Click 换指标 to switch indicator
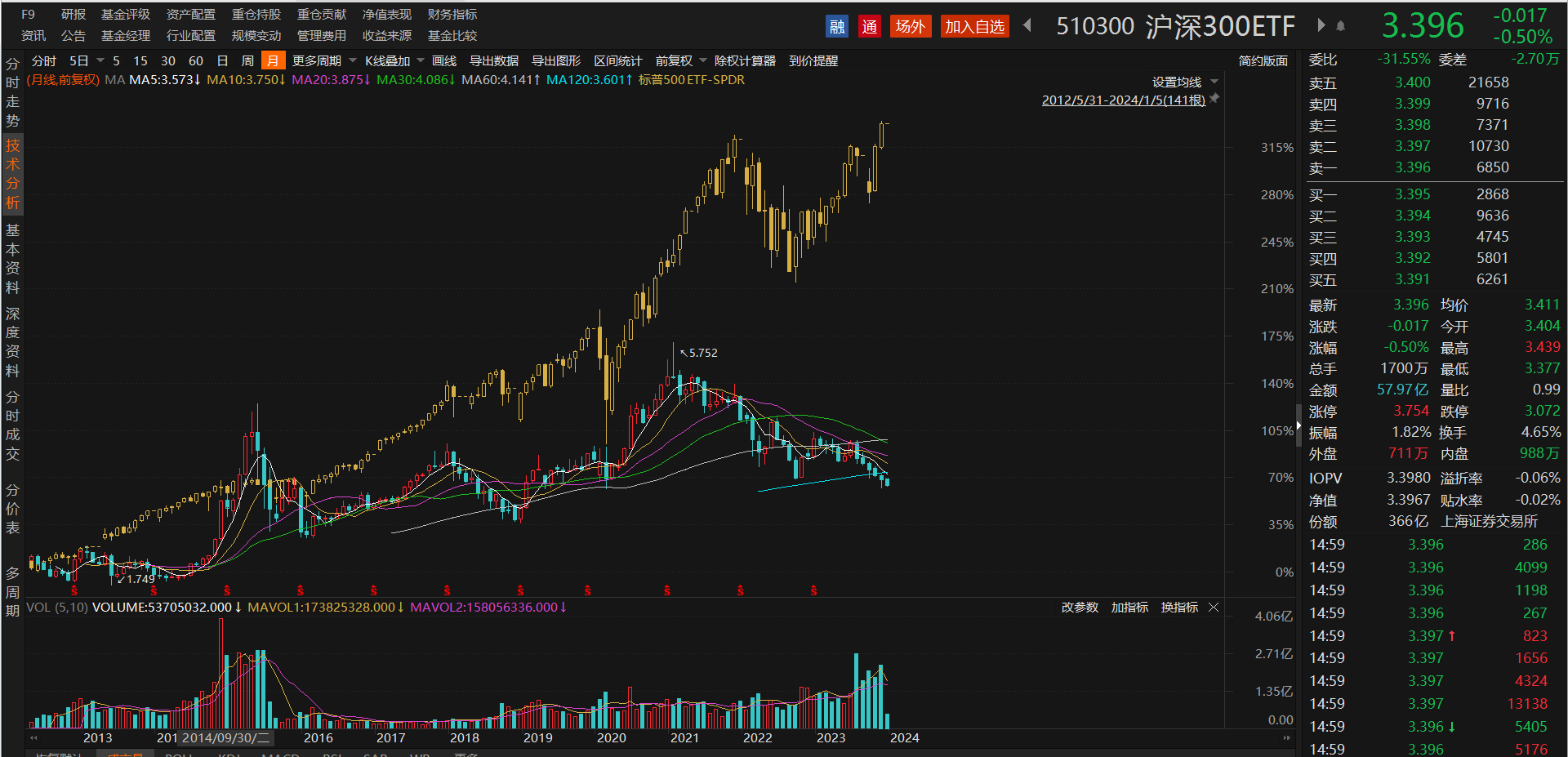The width and height of the screenshot is (1568, 757). click(x=1179, y=608)
